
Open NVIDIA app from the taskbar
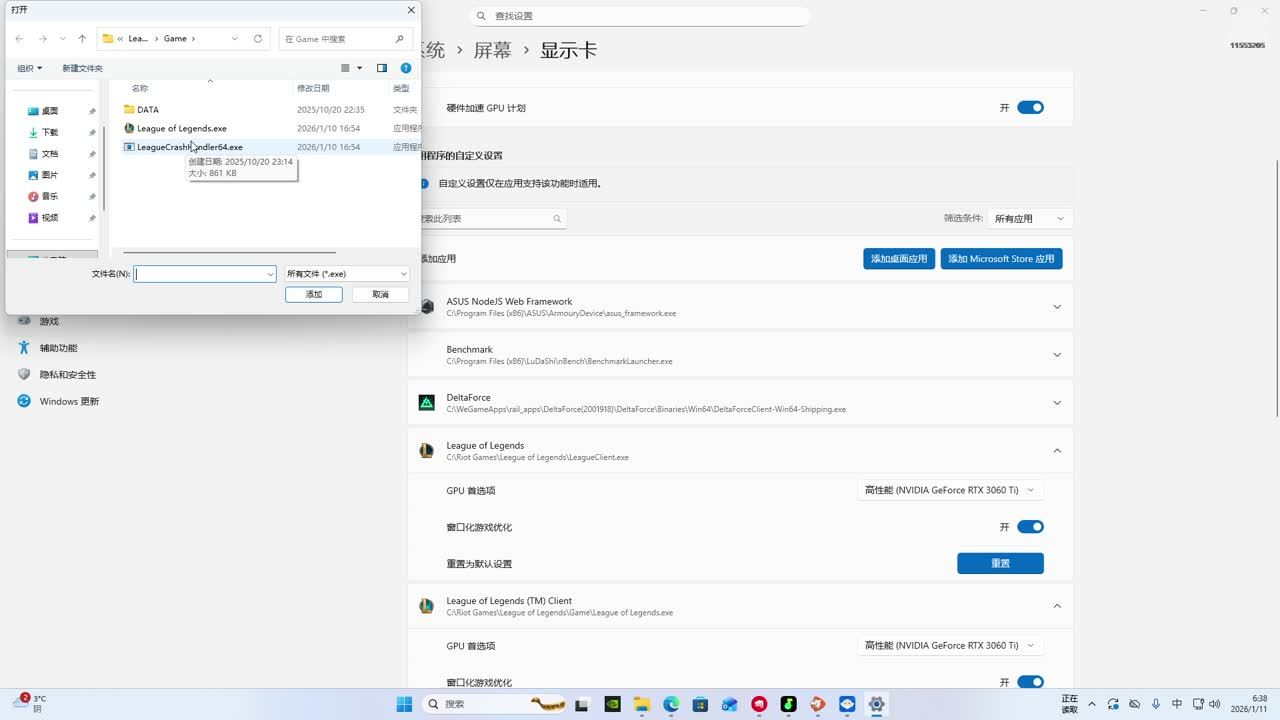click(612, 704)
